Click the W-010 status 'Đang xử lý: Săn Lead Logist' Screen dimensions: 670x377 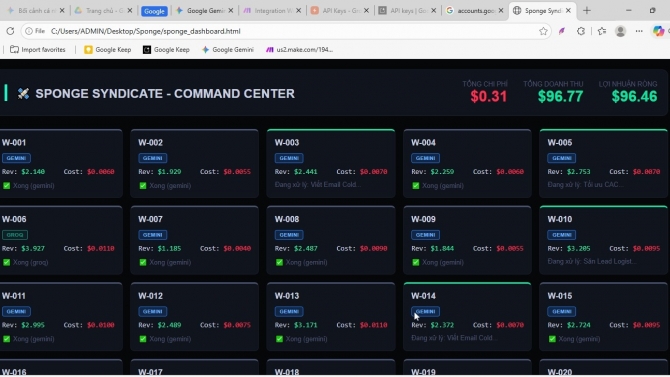coord(591,261)
